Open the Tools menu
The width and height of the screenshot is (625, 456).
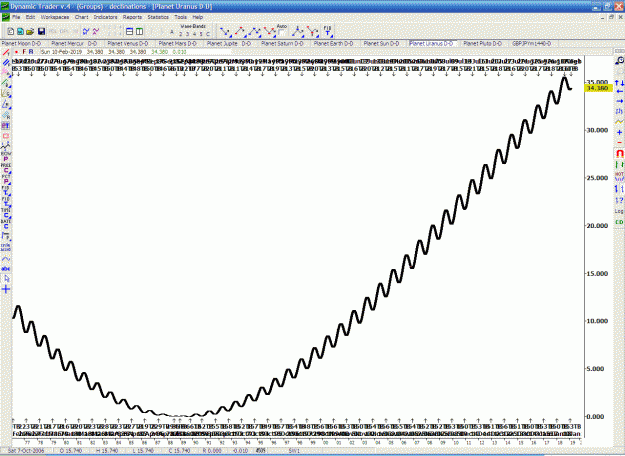180,17
